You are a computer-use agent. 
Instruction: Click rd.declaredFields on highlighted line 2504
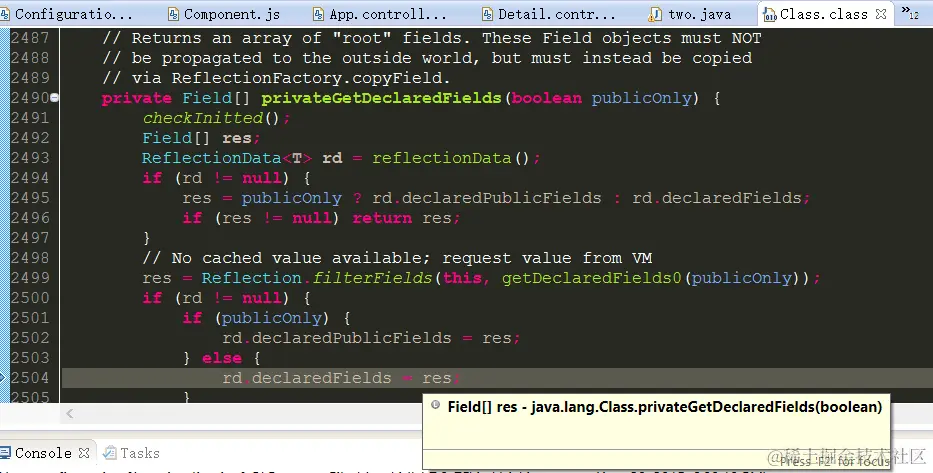pos(307,378)
